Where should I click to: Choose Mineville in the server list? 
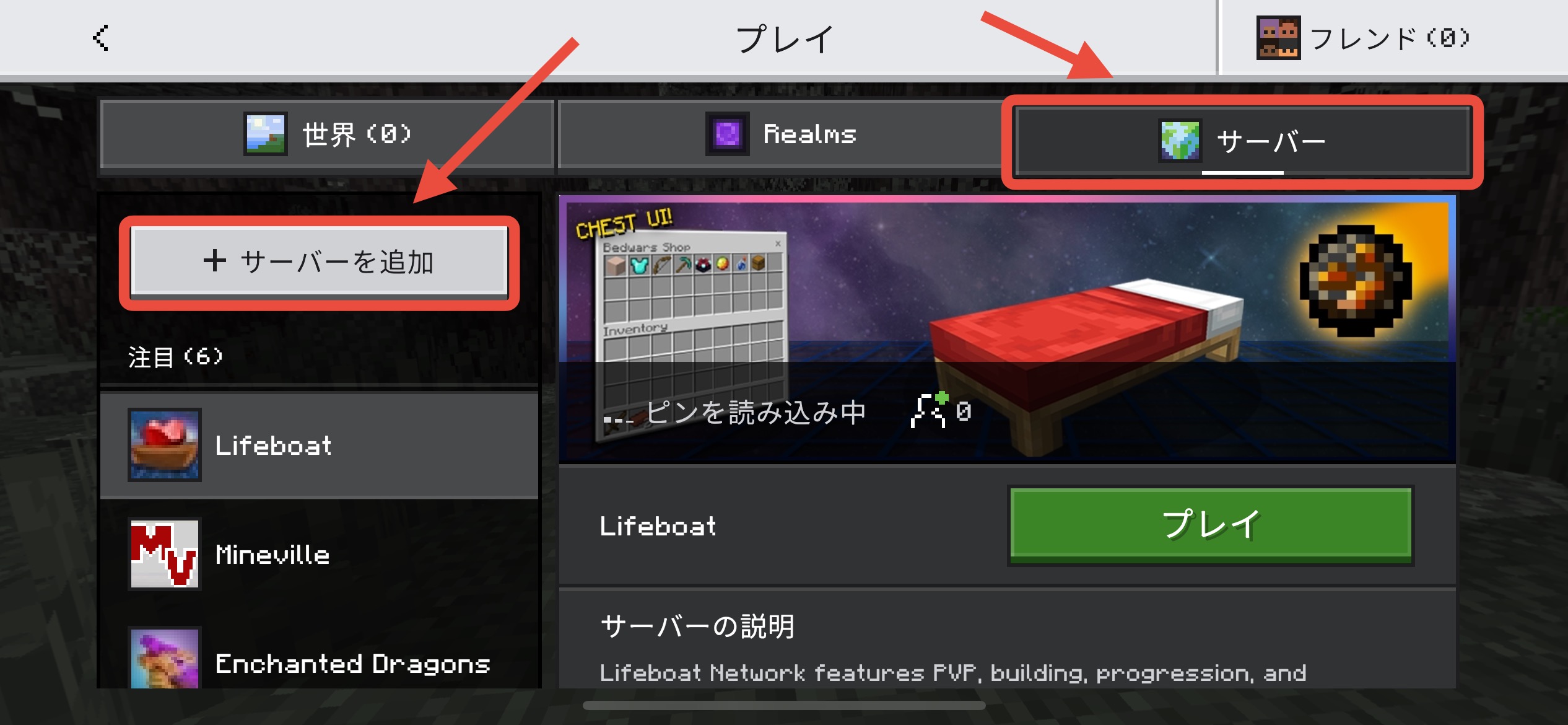tap(320, 554)
